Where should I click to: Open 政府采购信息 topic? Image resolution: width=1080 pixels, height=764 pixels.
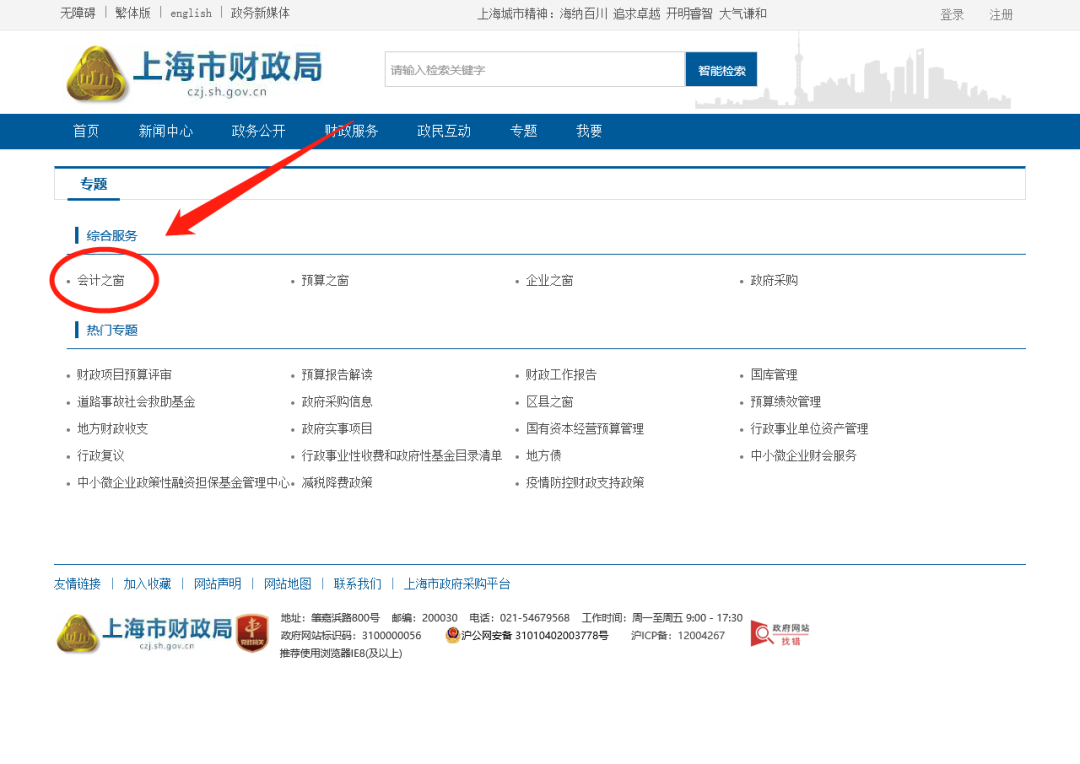coord(337,402)
